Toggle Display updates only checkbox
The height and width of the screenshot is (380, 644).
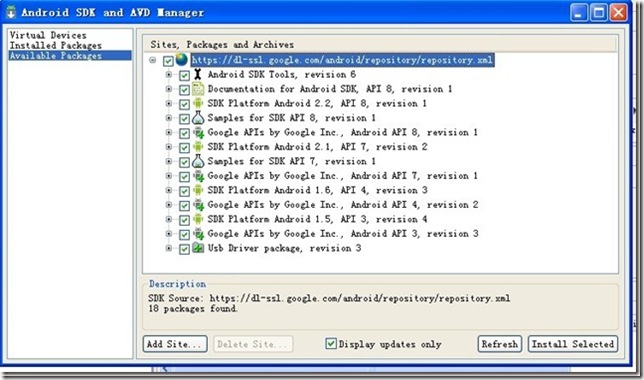pyautogui.click(x=331, y=343)
